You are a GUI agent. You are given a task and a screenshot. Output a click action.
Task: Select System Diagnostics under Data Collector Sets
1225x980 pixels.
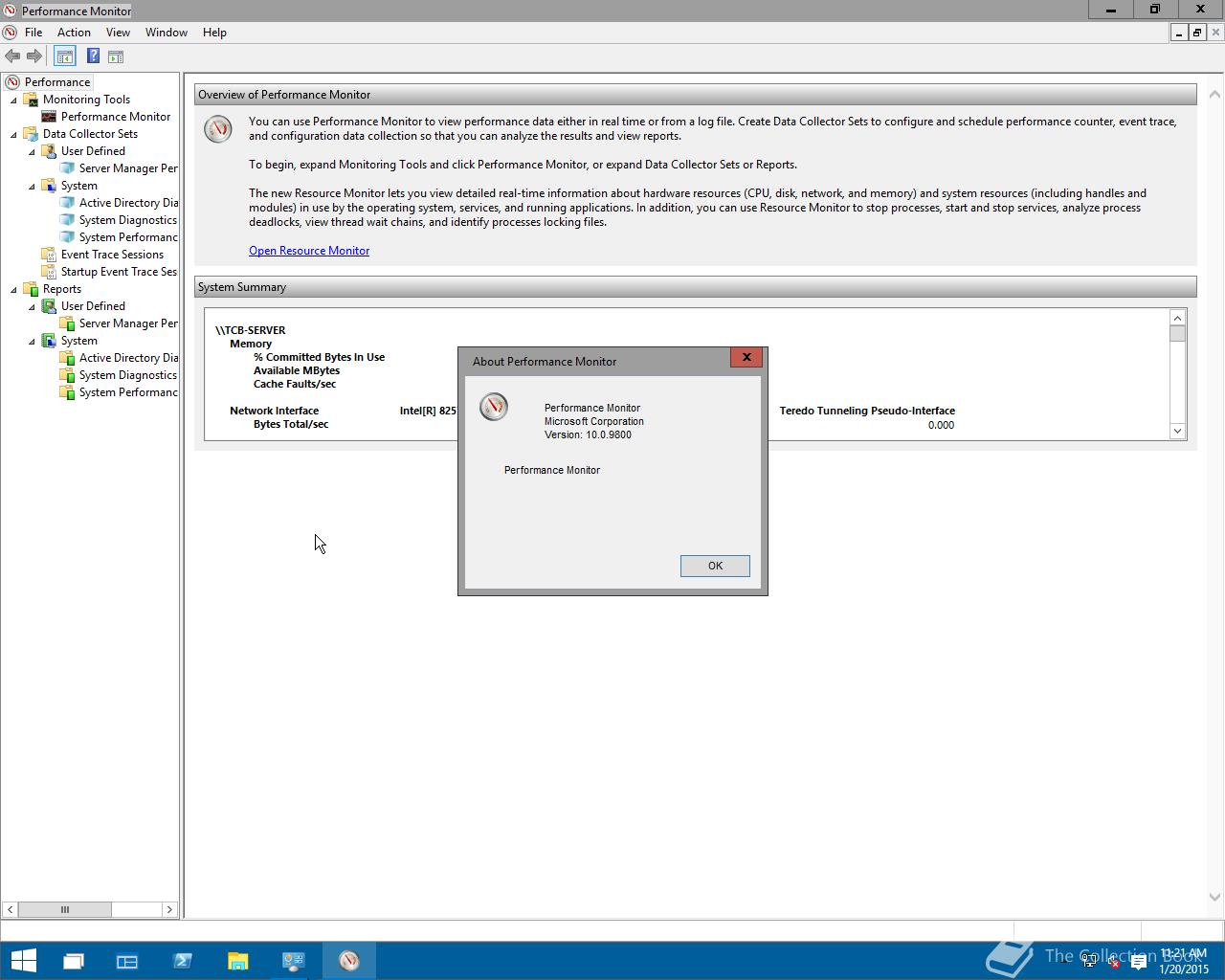[x=128, y=220]
